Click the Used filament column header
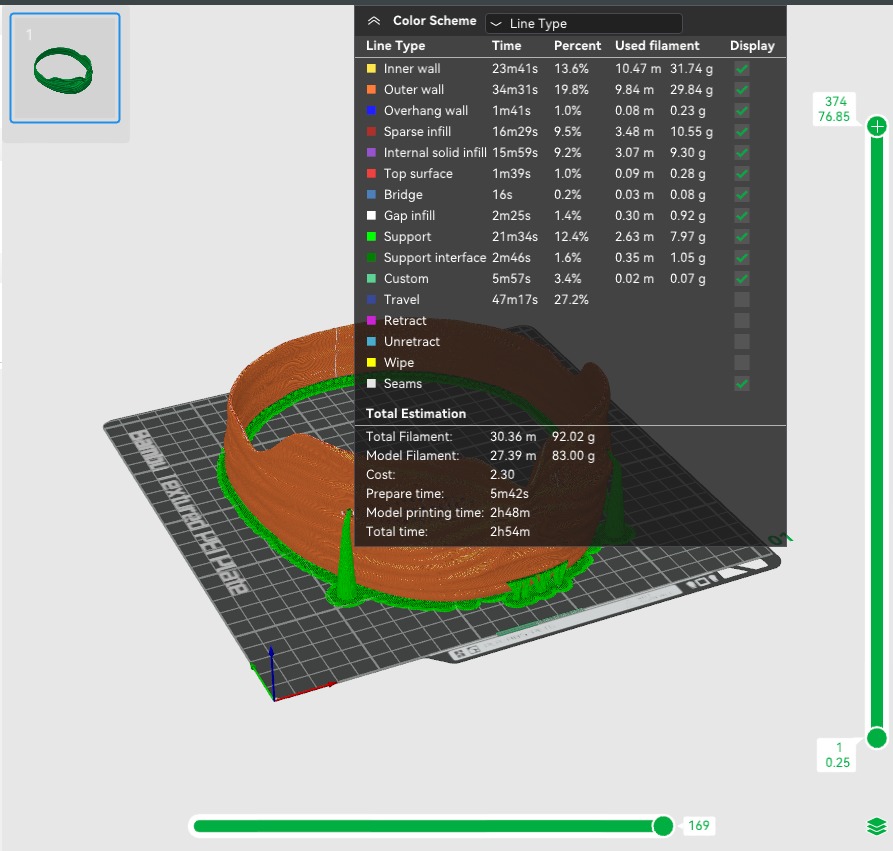Image resolution: width=893 pixels, height=851 pixels. 657,46
